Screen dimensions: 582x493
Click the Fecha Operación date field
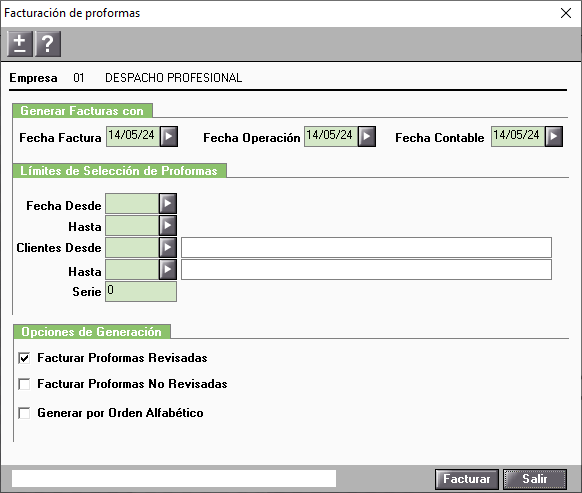pos(331,136)
